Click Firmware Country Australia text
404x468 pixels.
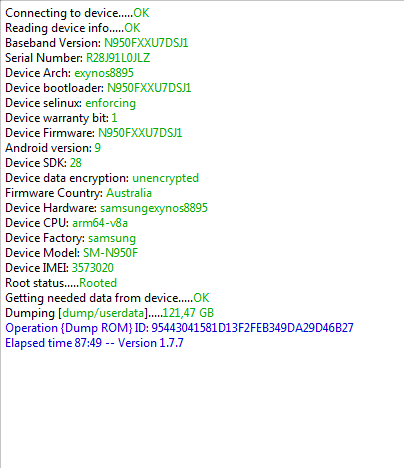point(129,193)
